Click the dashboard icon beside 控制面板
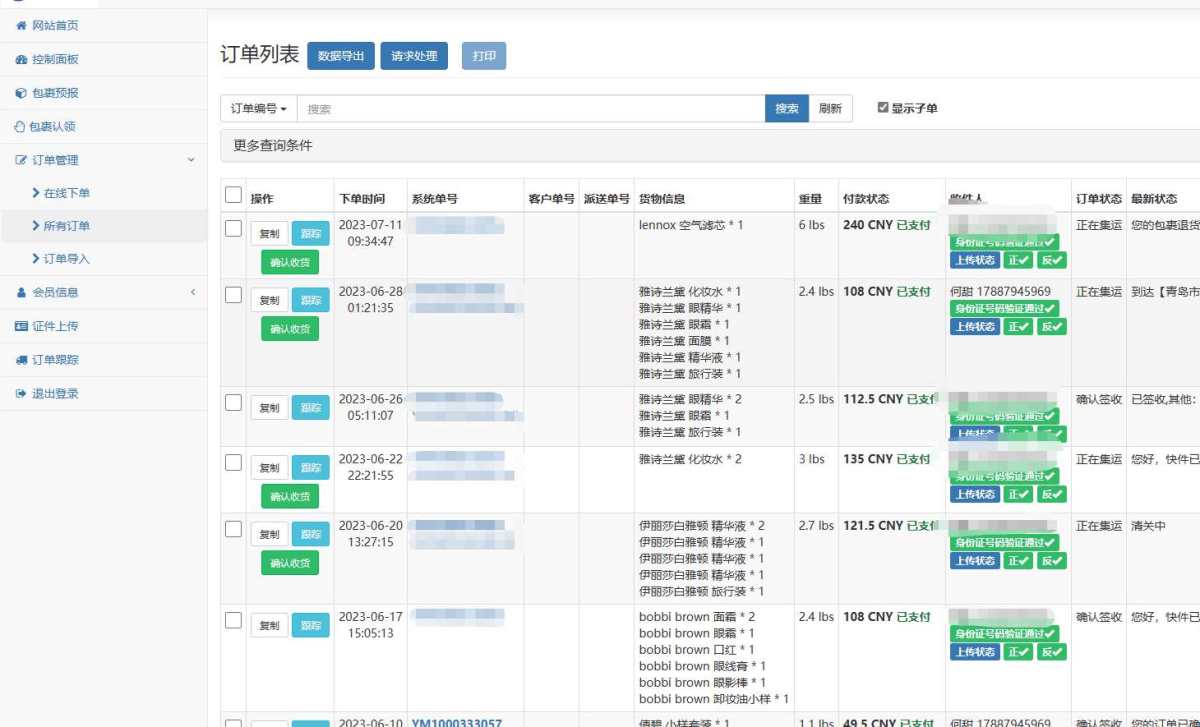Screen dimensions: 1200x727 pos(21,59)
